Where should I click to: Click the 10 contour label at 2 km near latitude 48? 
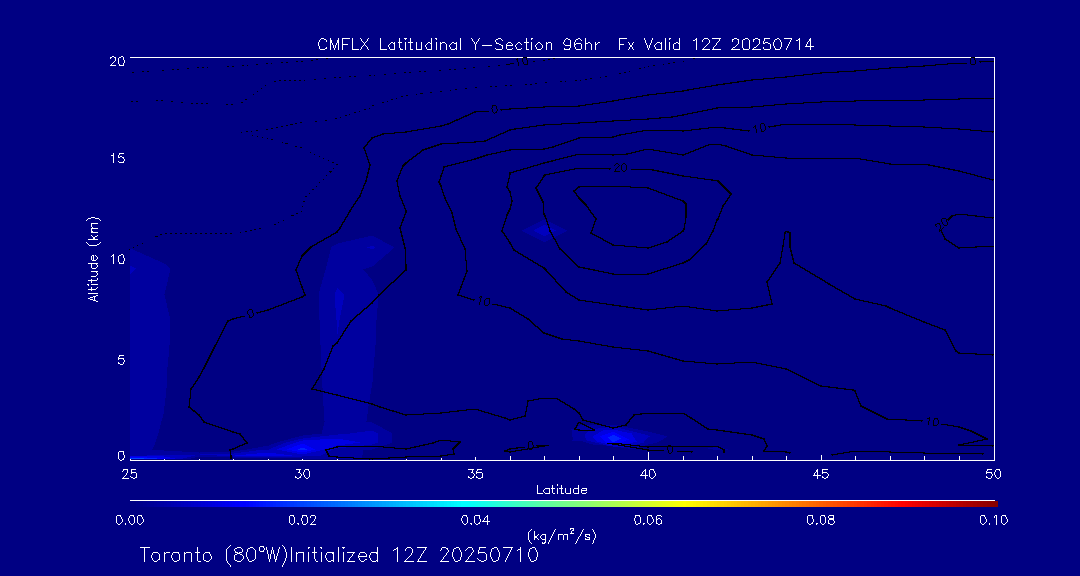pos(933,422)
